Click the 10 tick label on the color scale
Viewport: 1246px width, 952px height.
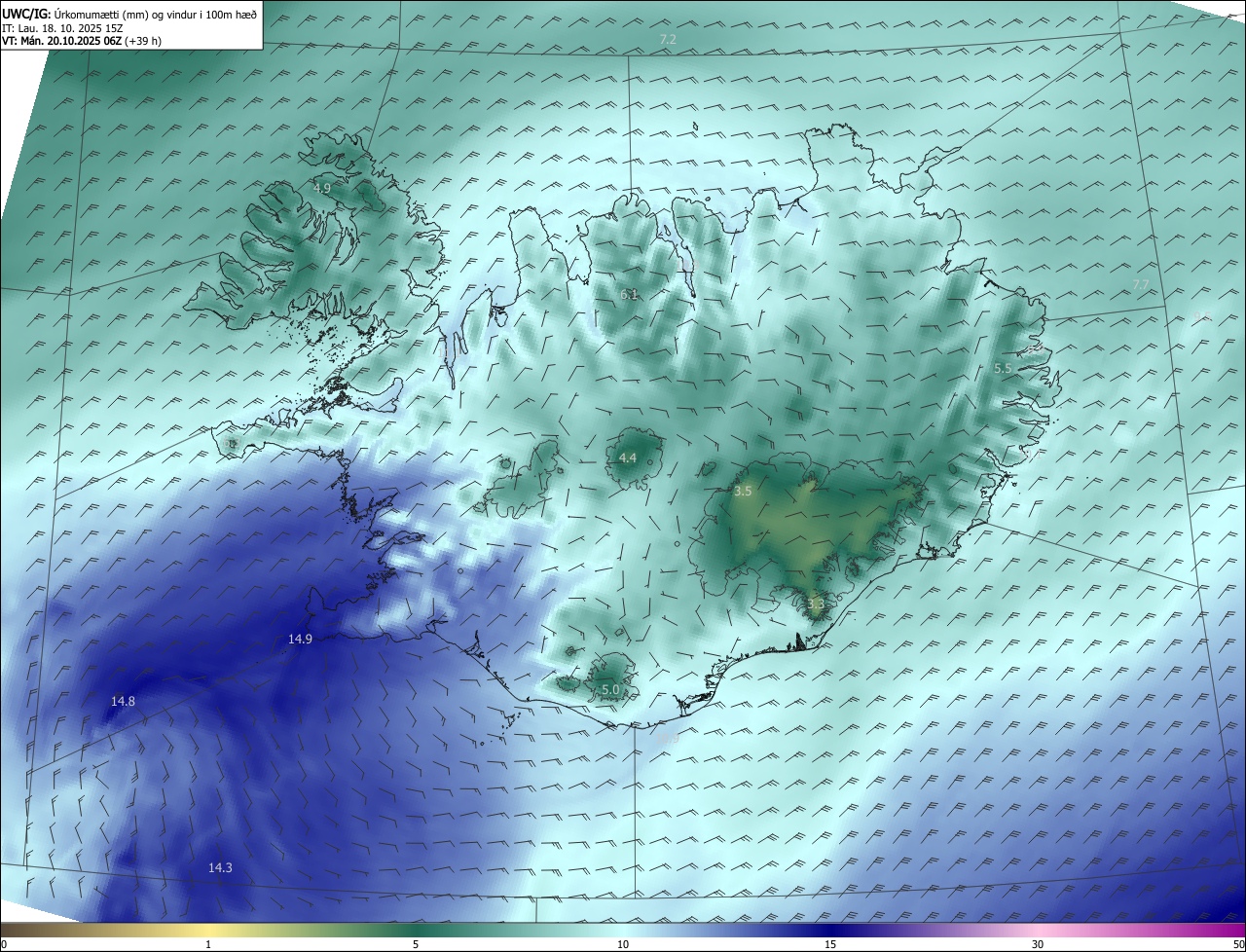623,944
